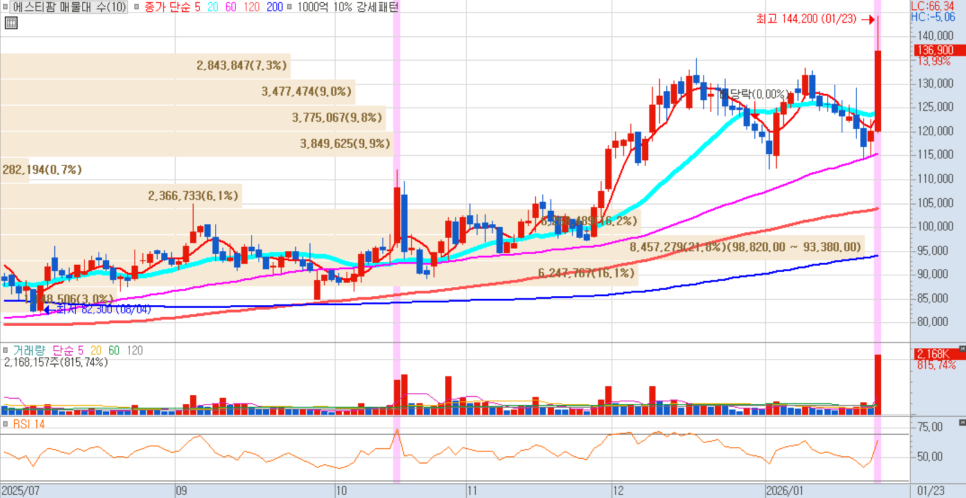
Task: Click the 110,000 price axis label
Action: coord(935,179)
